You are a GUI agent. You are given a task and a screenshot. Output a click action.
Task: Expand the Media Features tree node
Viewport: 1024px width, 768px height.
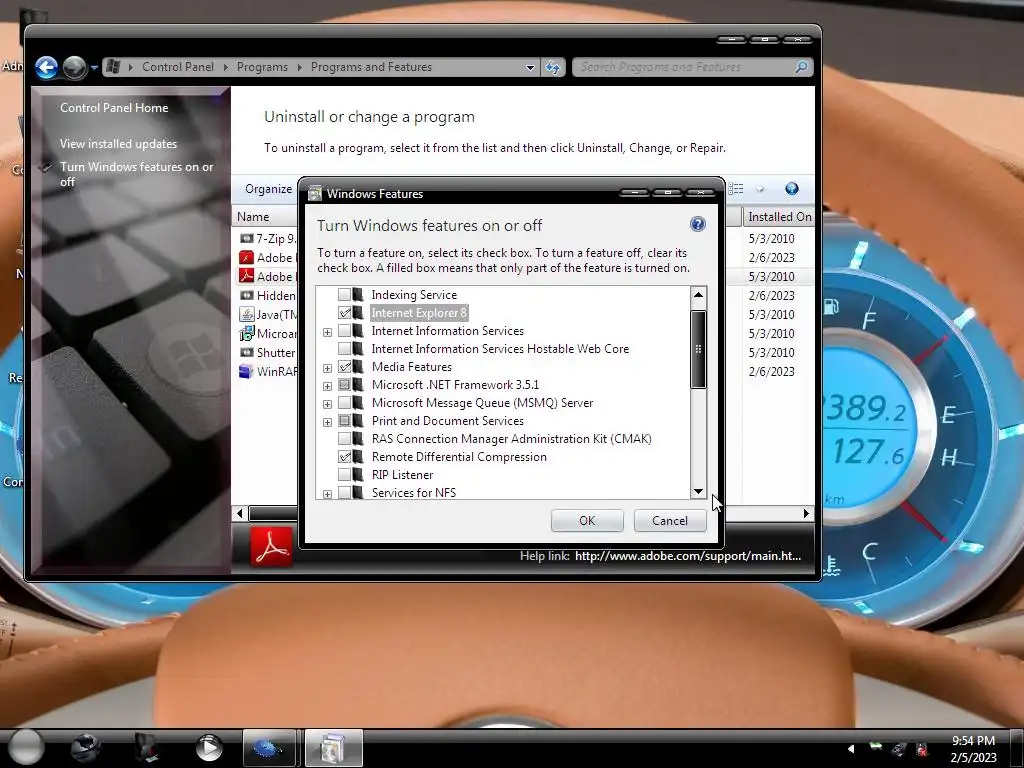point(327,368)
